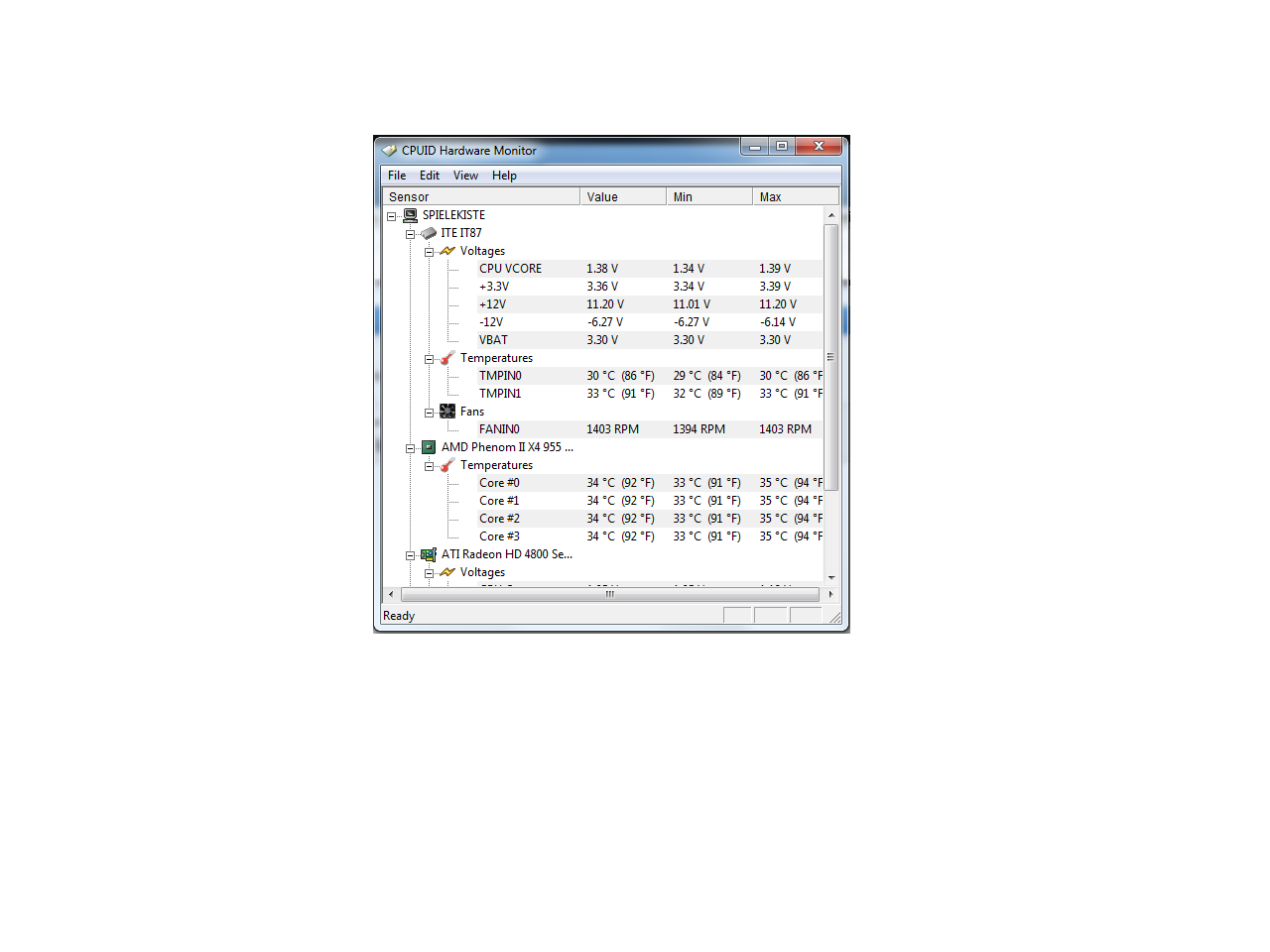Maximize the CPUID Hardware Monitor window

781,147
